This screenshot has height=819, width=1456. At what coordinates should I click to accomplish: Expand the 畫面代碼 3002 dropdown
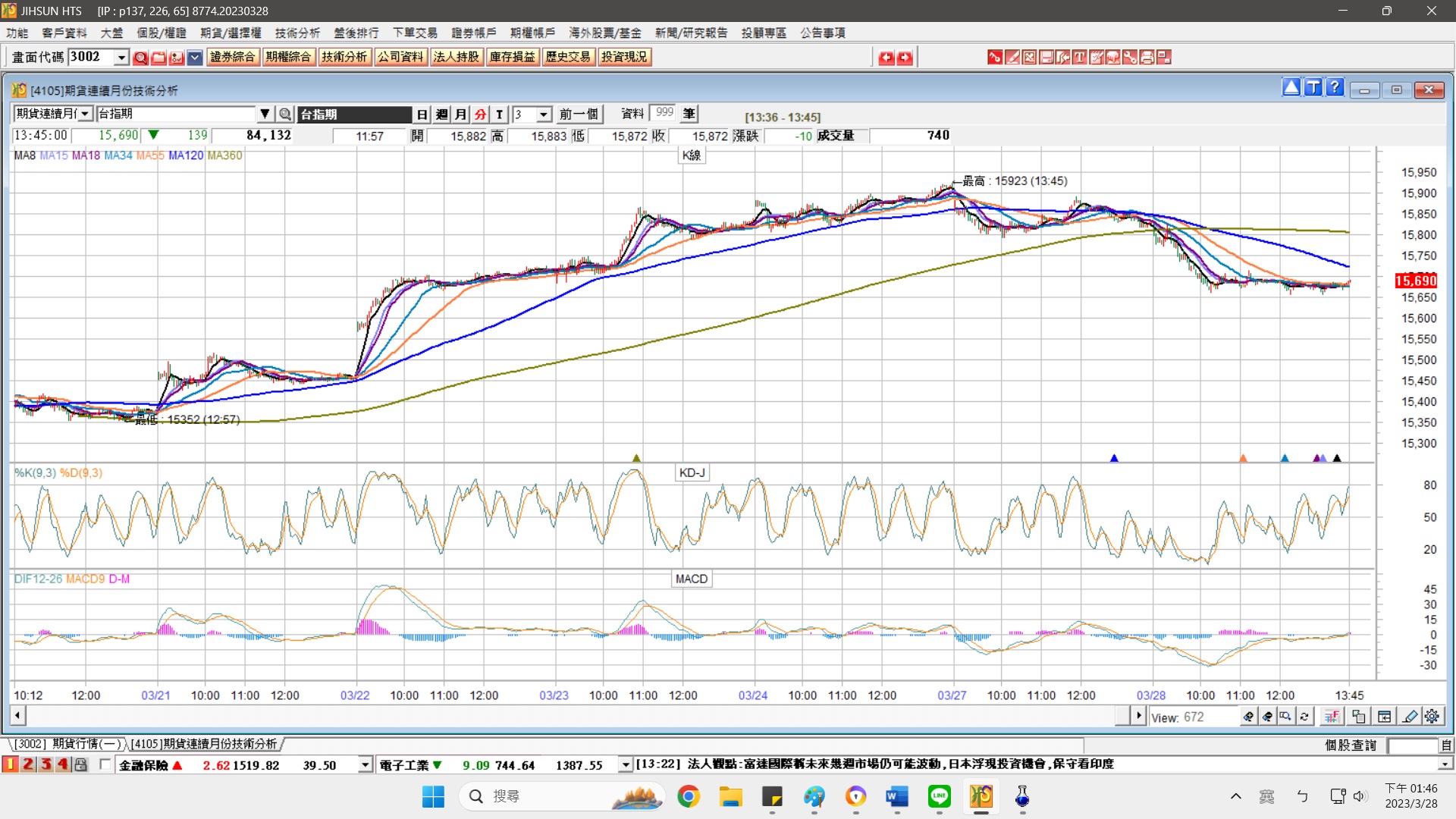121,58
